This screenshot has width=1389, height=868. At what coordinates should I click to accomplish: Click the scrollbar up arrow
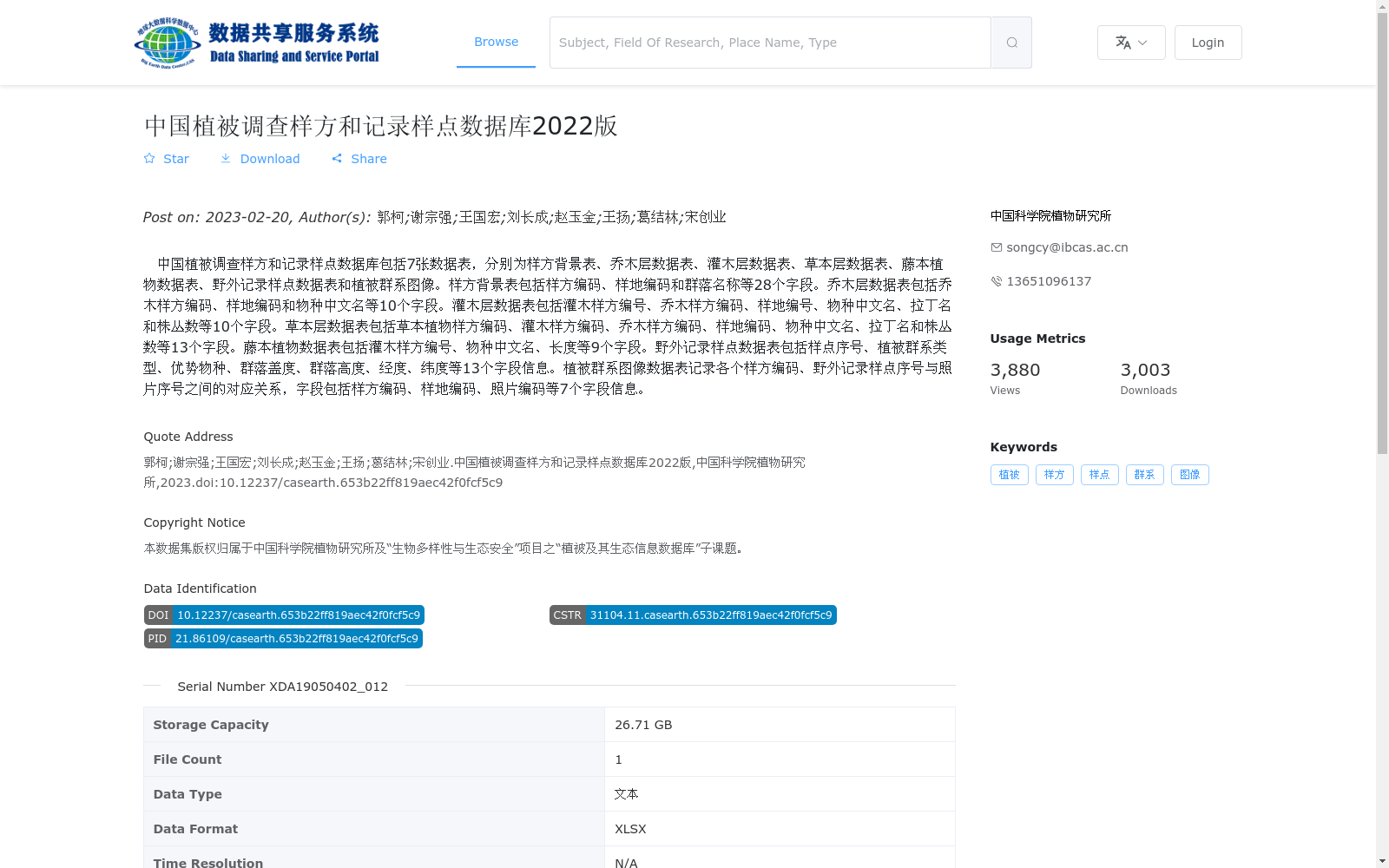click(x=1382, y=6)
